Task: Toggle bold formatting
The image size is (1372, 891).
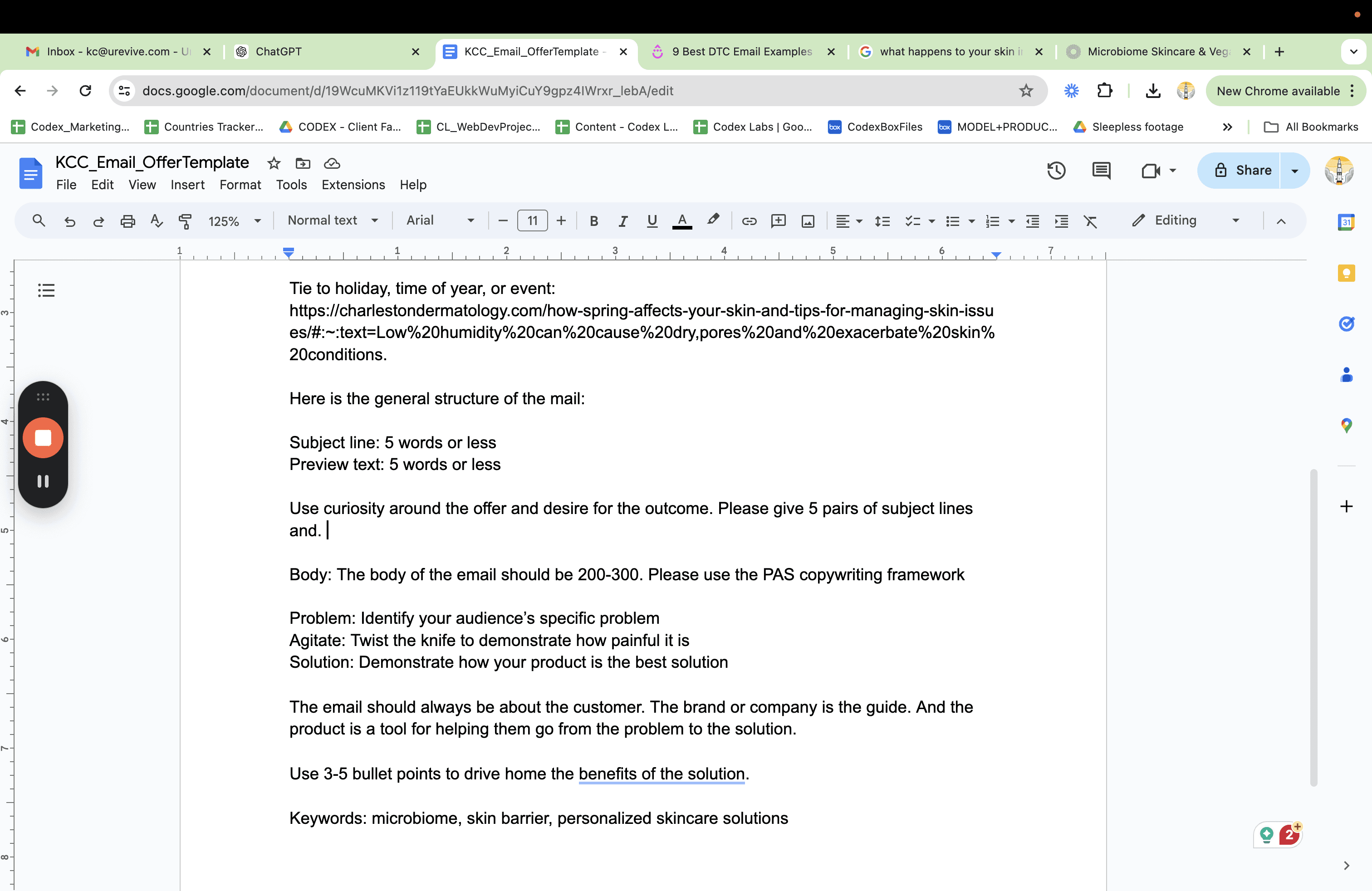Action: (x=594, y=221)
